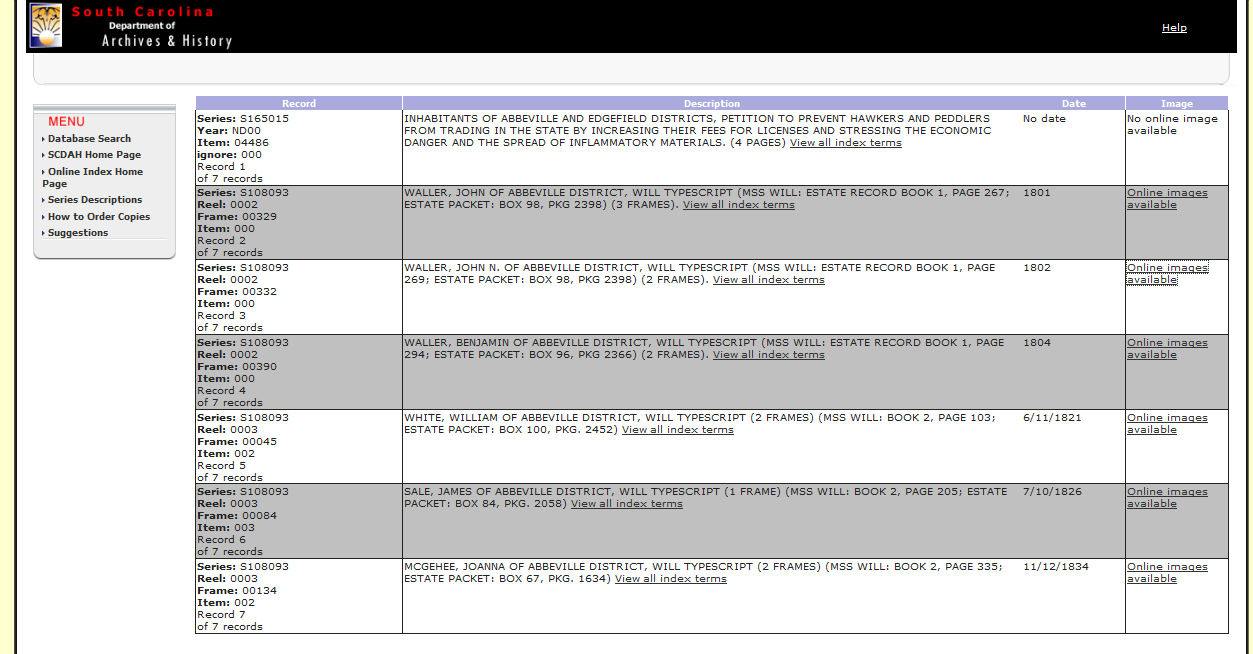Open online images for 6/11/1821 White will
This screenshot has height=654, width=1253.
pyautogui.click(x=1167, y=424)
